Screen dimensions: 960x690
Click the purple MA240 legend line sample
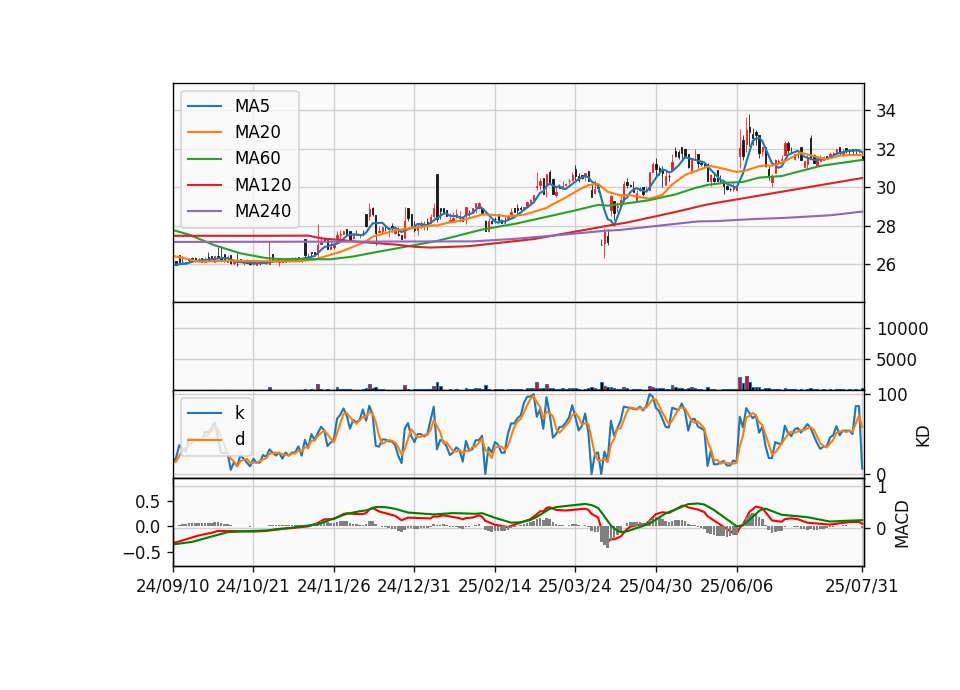click(x=204, y=211)
